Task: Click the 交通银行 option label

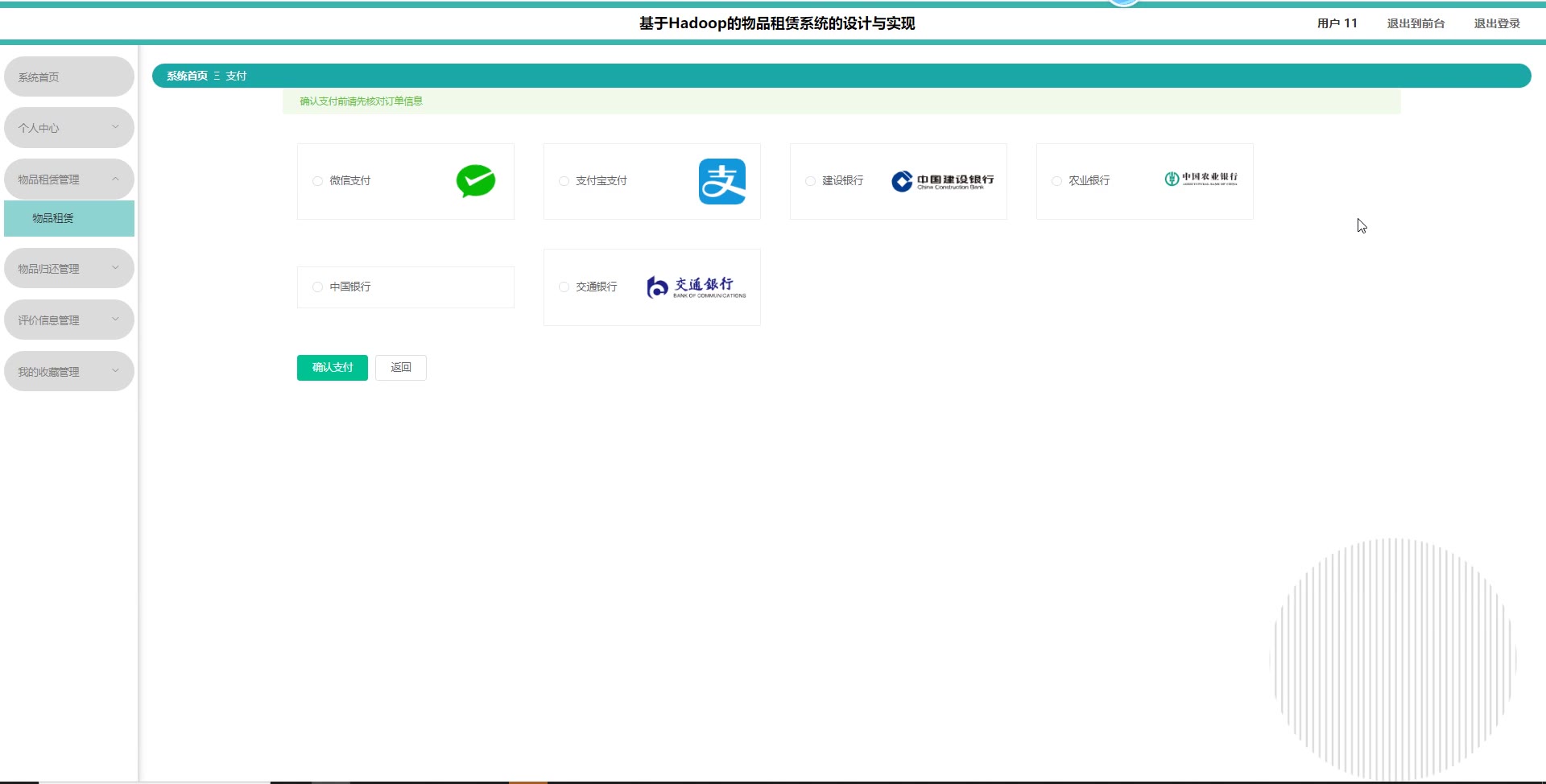Action: [597, 287]
